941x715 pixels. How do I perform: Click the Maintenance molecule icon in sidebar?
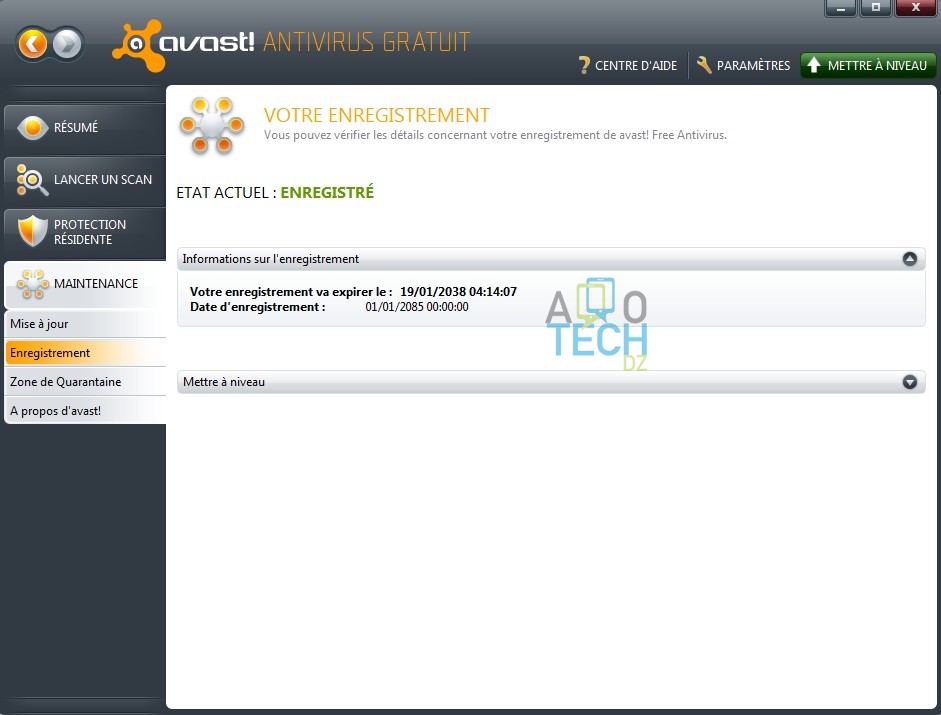(x=32, y=284)
